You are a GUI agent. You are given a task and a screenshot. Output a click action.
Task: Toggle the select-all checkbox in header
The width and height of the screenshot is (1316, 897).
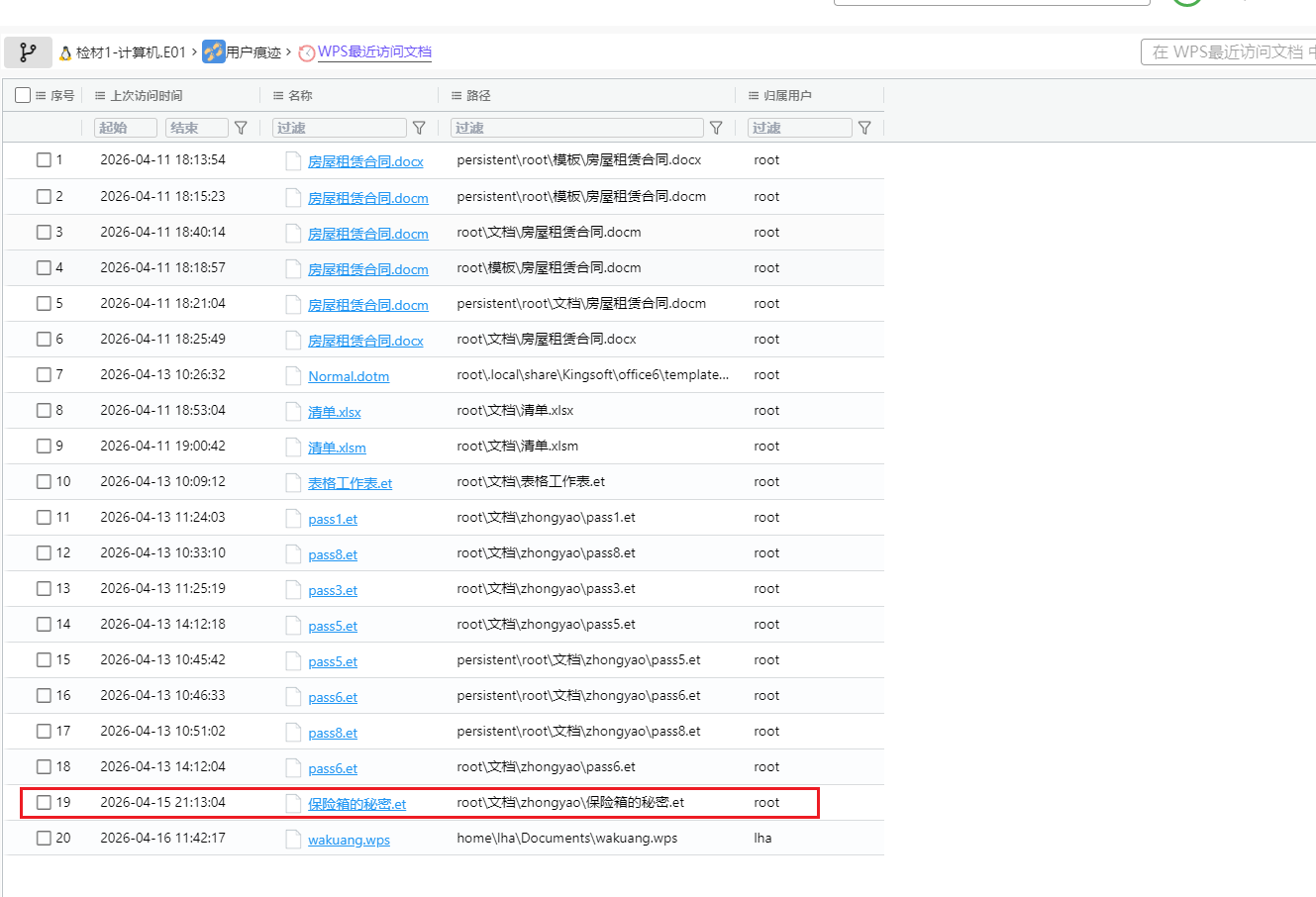(23, 95)
